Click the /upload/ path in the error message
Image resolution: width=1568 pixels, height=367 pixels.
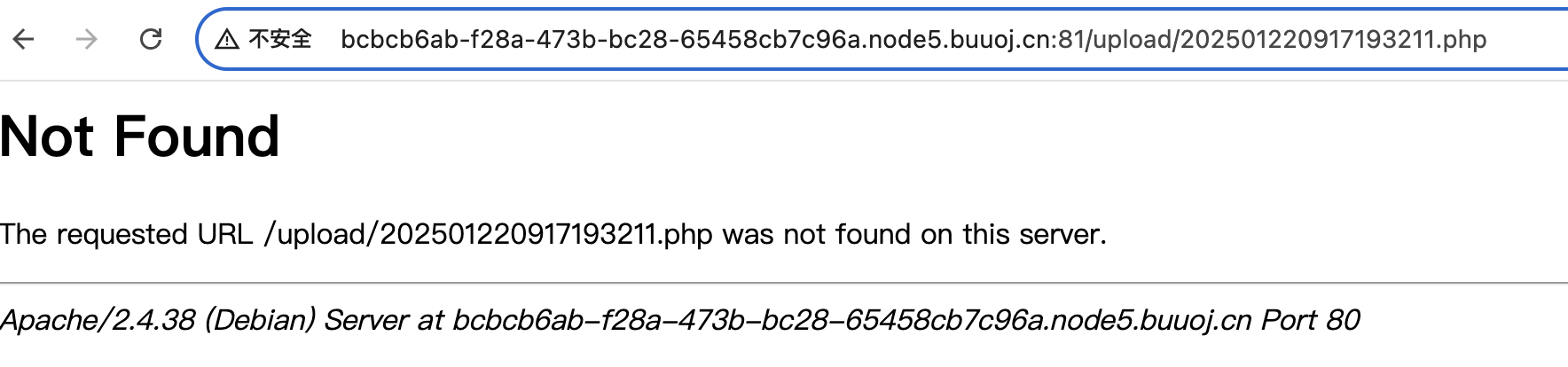(321, 234)
